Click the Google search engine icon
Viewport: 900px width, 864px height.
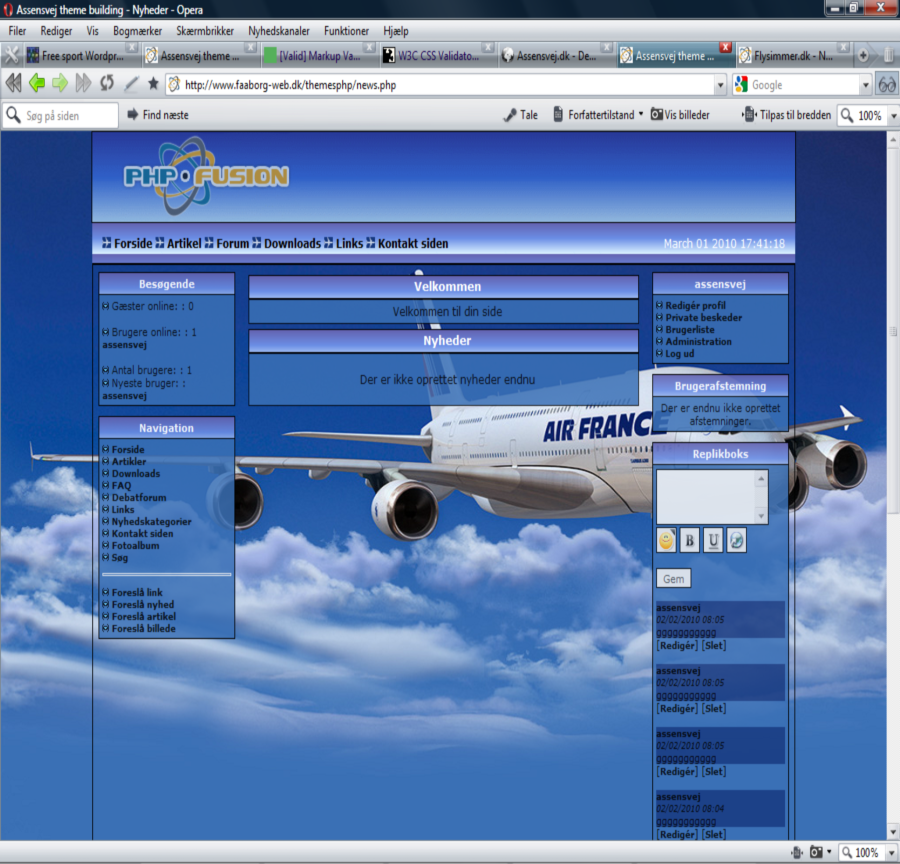tap(742, 85)
